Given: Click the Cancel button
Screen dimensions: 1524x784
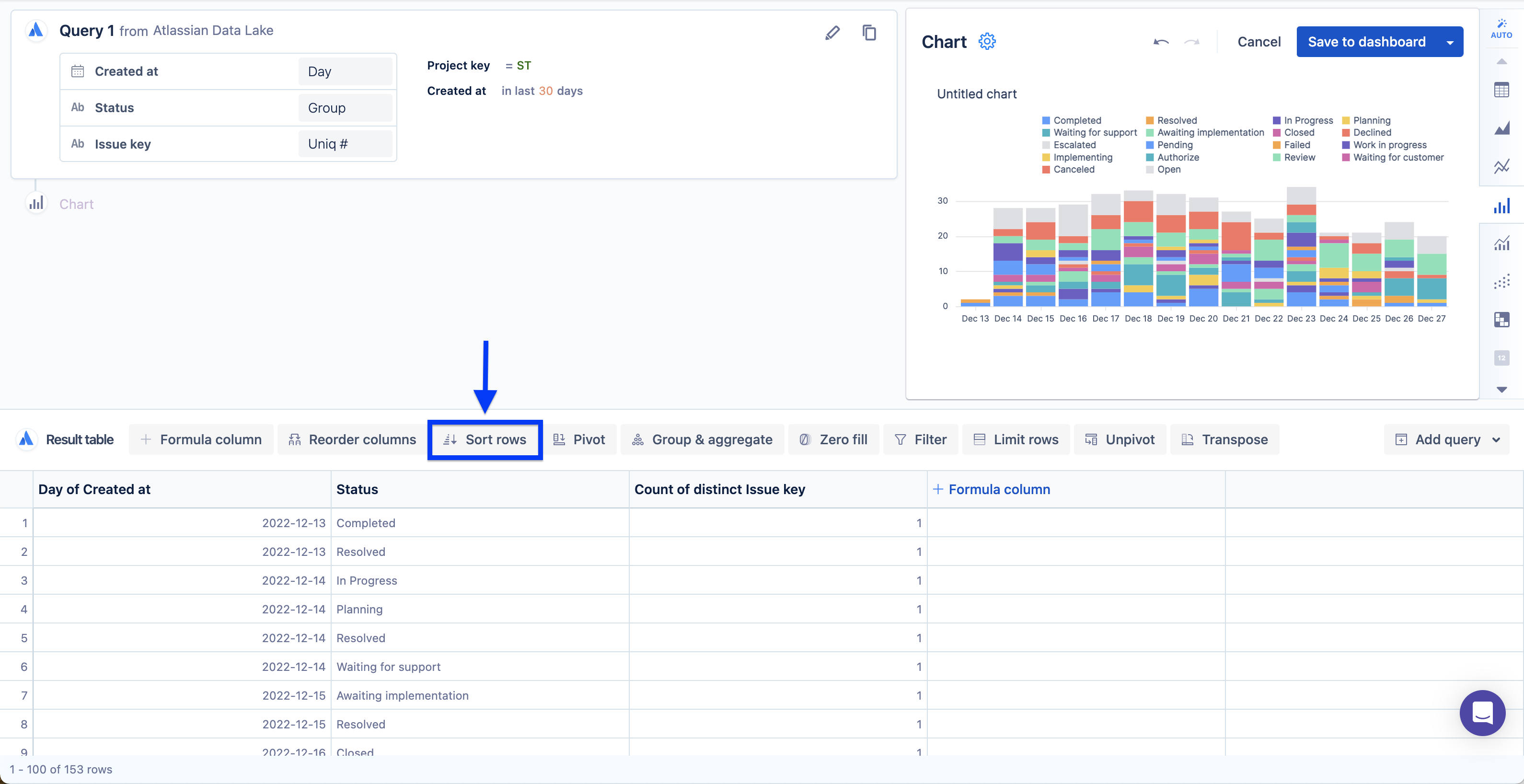Looking at the screenshot, I should [x=1258, y=42].
